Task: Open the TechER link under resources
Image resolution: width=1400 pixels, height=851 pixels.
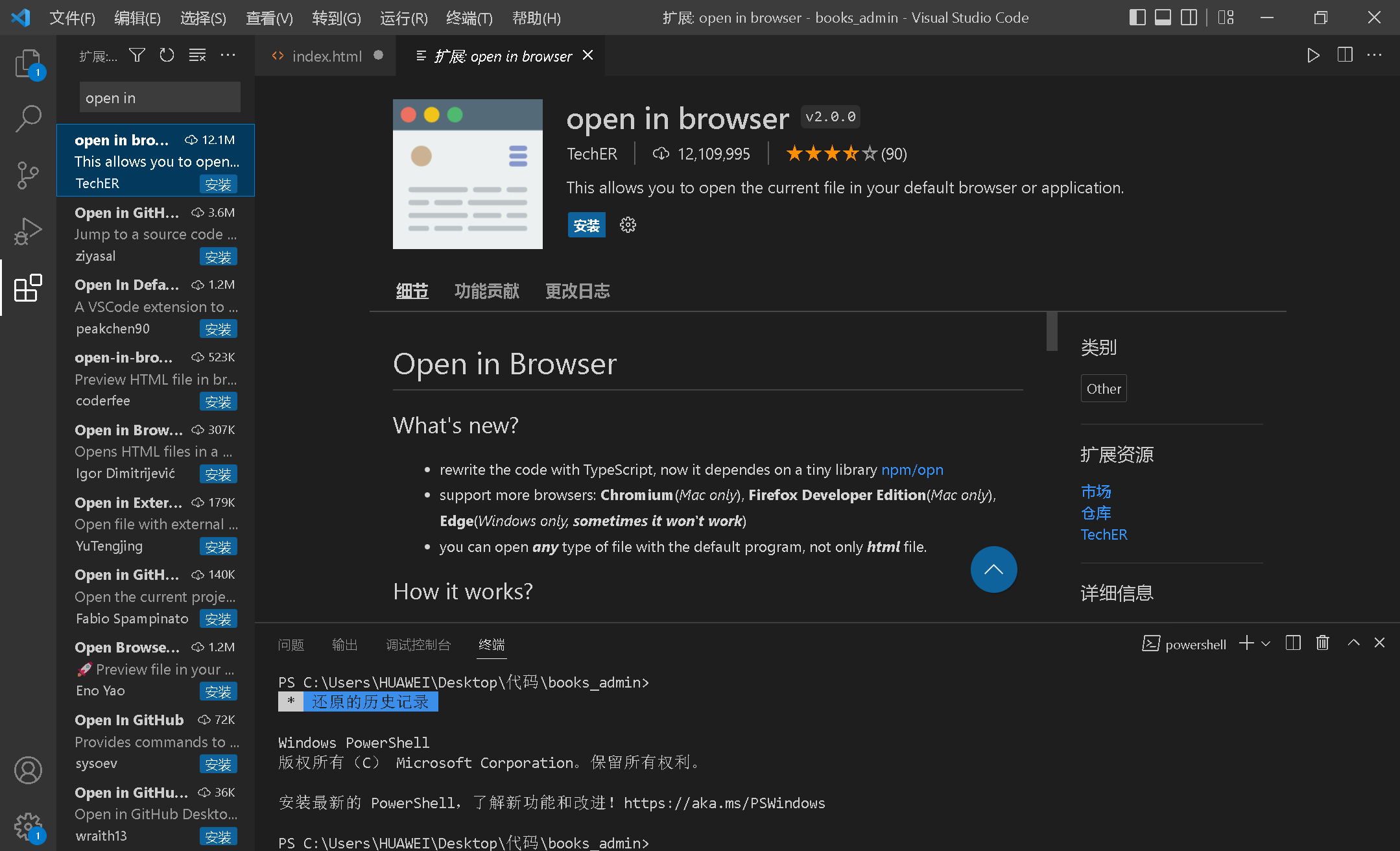Action: tap(1104, 534)
